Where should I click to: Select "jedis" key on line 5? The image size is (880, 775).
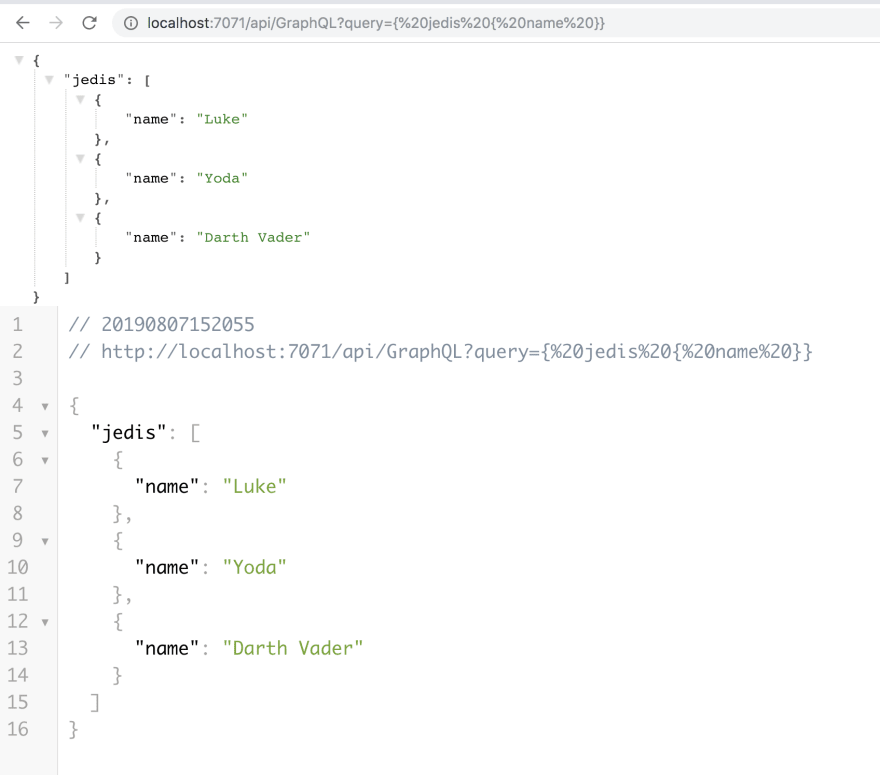[129, 433]
